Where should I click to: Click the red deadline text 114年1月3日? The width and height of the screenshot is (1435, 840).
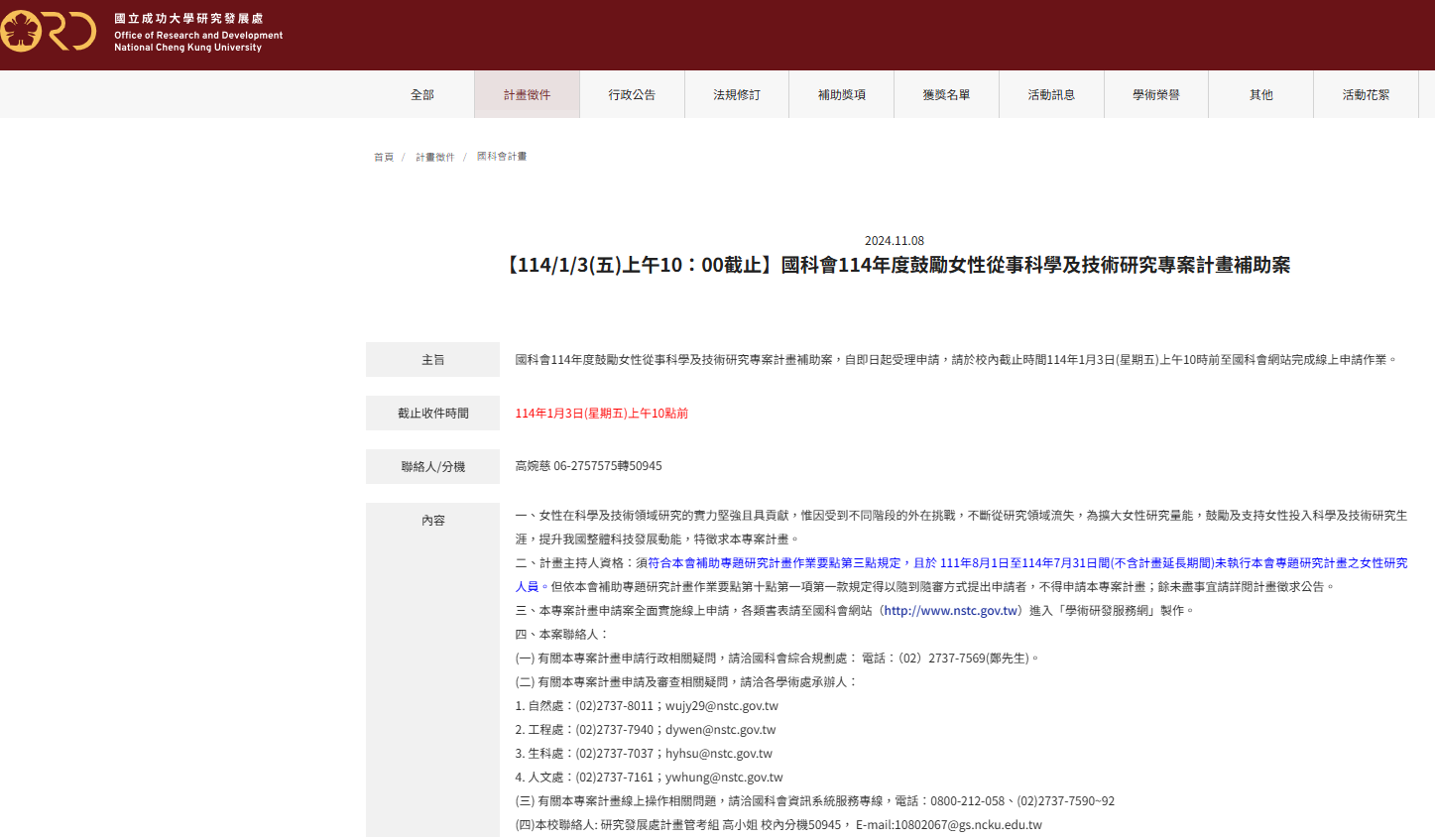[601, 414]
